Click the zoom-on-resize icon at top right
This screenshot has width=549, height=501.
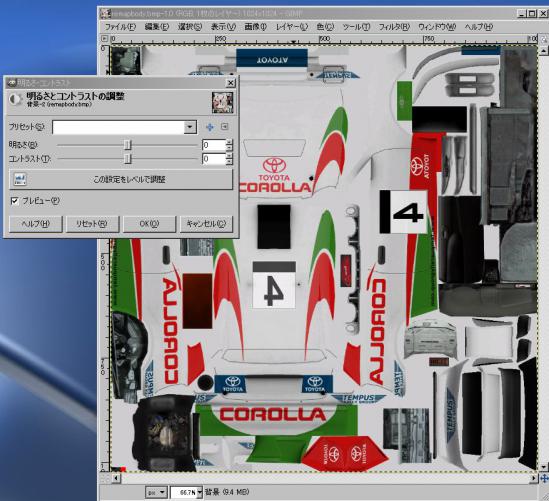[543, 39]
